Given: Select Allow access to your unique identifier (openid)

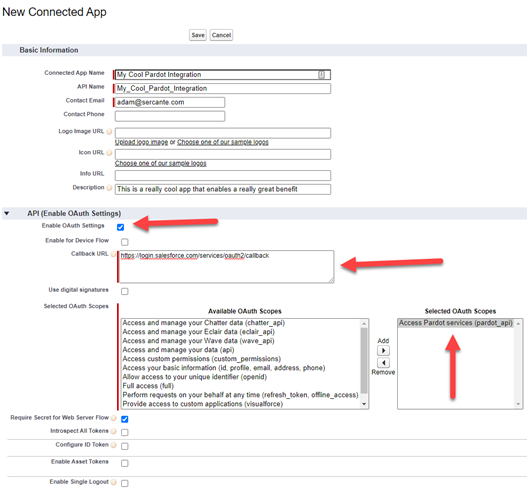Looking at the screenshot, I should [x=195, y=377].
